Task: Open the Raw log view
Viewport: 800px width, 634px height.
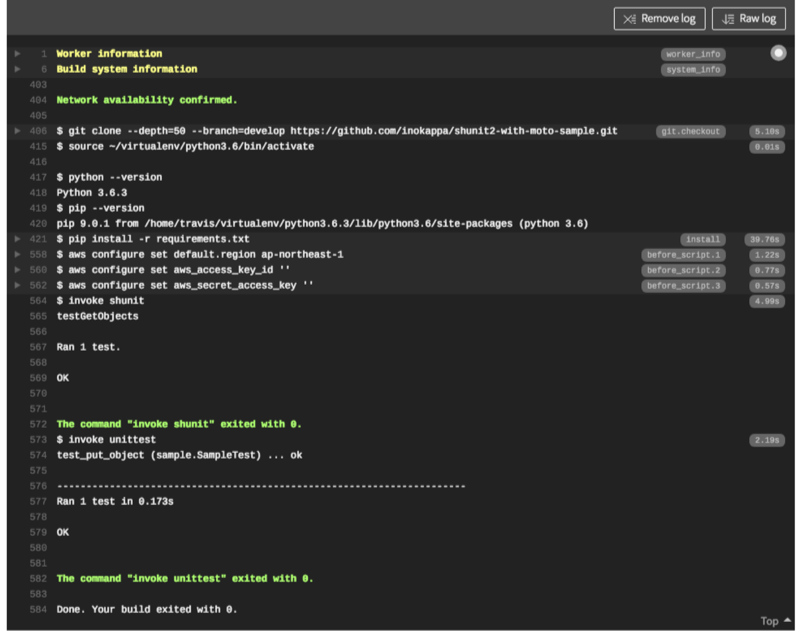Action: 748,19
